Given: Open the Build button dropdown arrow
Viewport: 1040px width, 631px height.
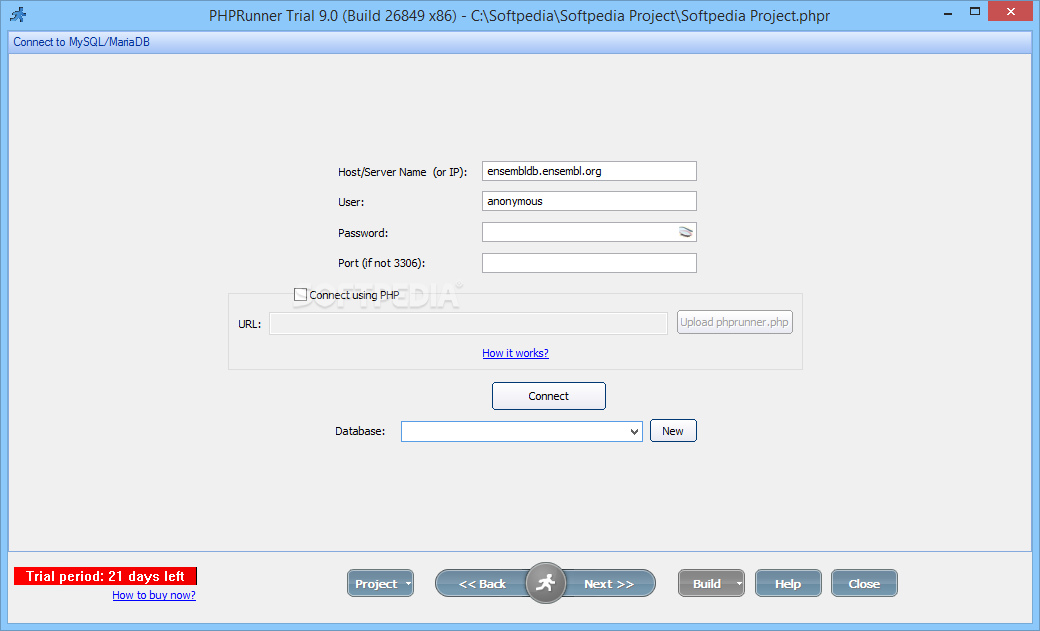Looking at the screenshot, I should (x=739, y=584).
